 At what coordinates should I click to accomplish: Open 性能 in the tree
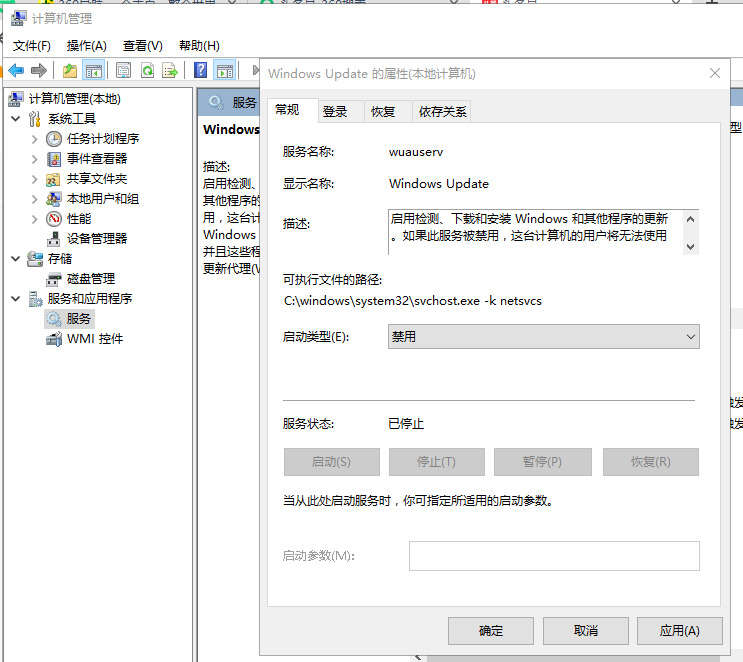pyautogui.click(x=79, y=218)
